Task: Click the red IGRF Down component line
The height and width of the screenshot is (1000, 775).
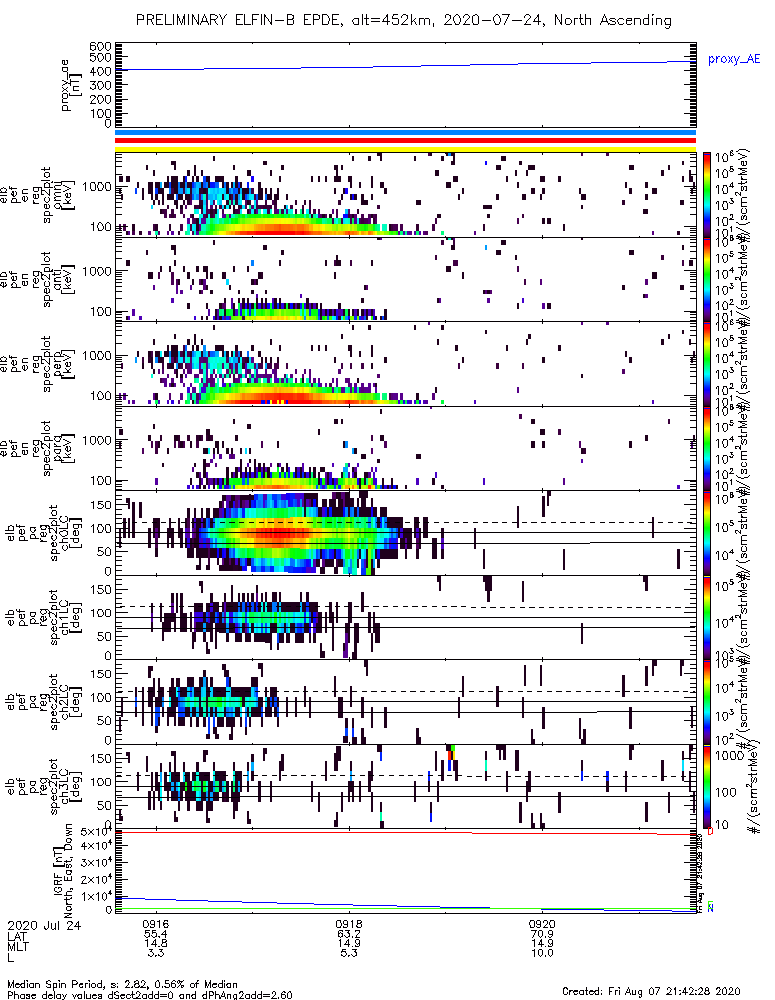Action: [x=405, y=832]
